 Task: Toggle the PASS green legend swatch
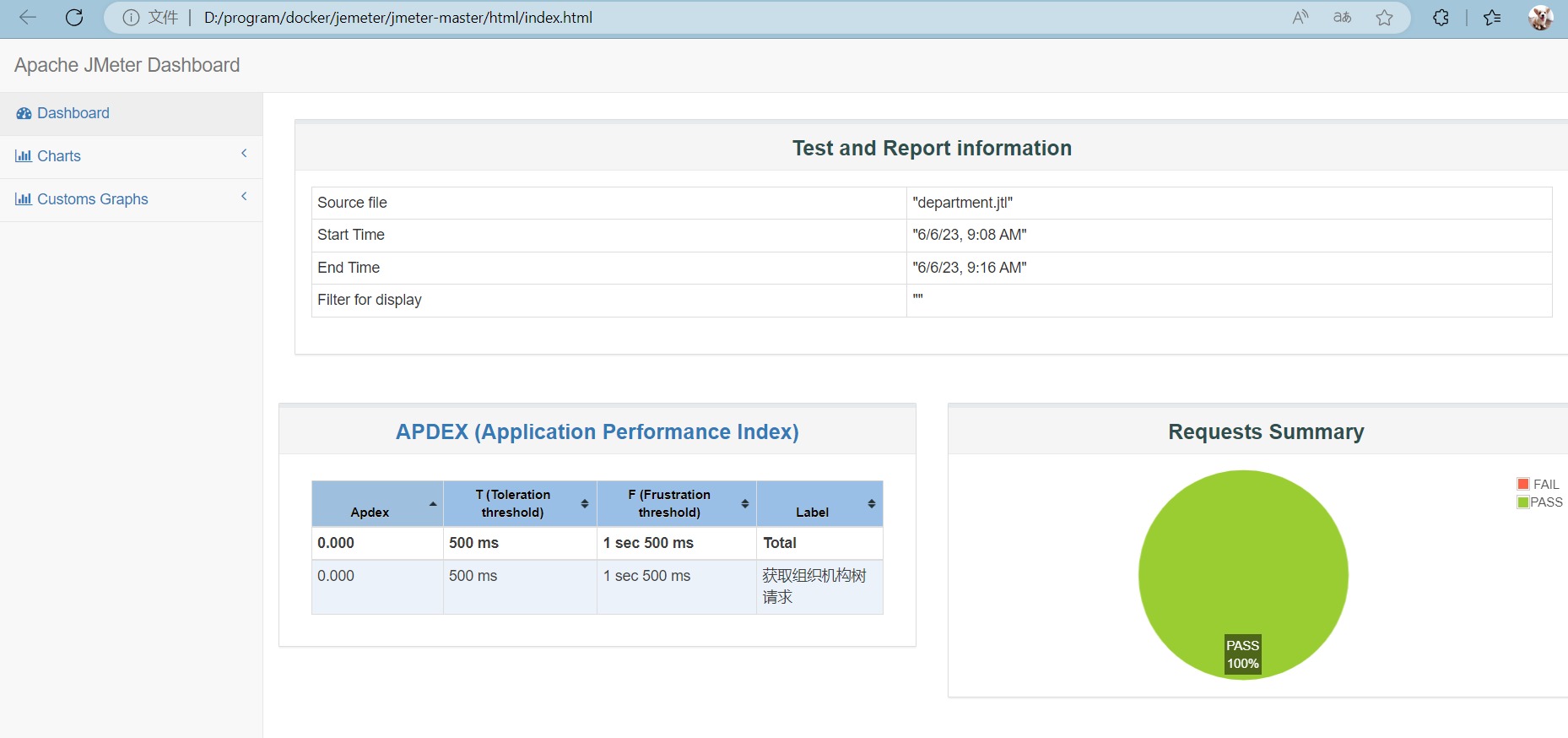click(x=1523, y=502)
